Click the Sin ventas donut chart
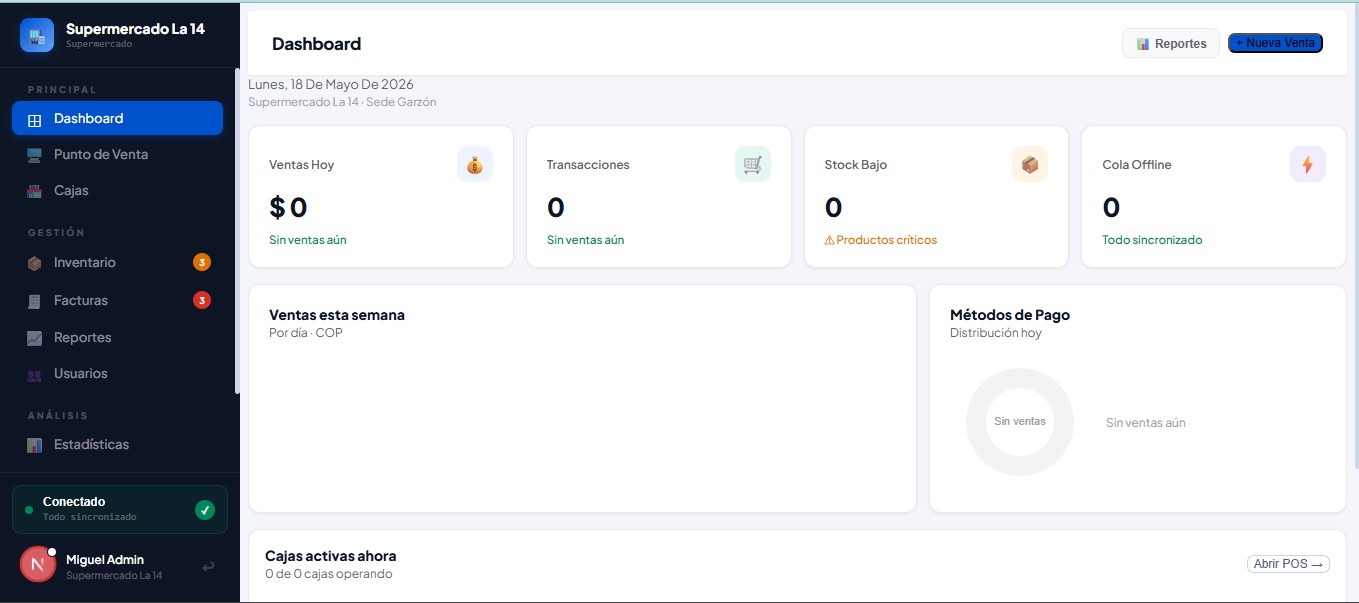 click(1020, 421)
